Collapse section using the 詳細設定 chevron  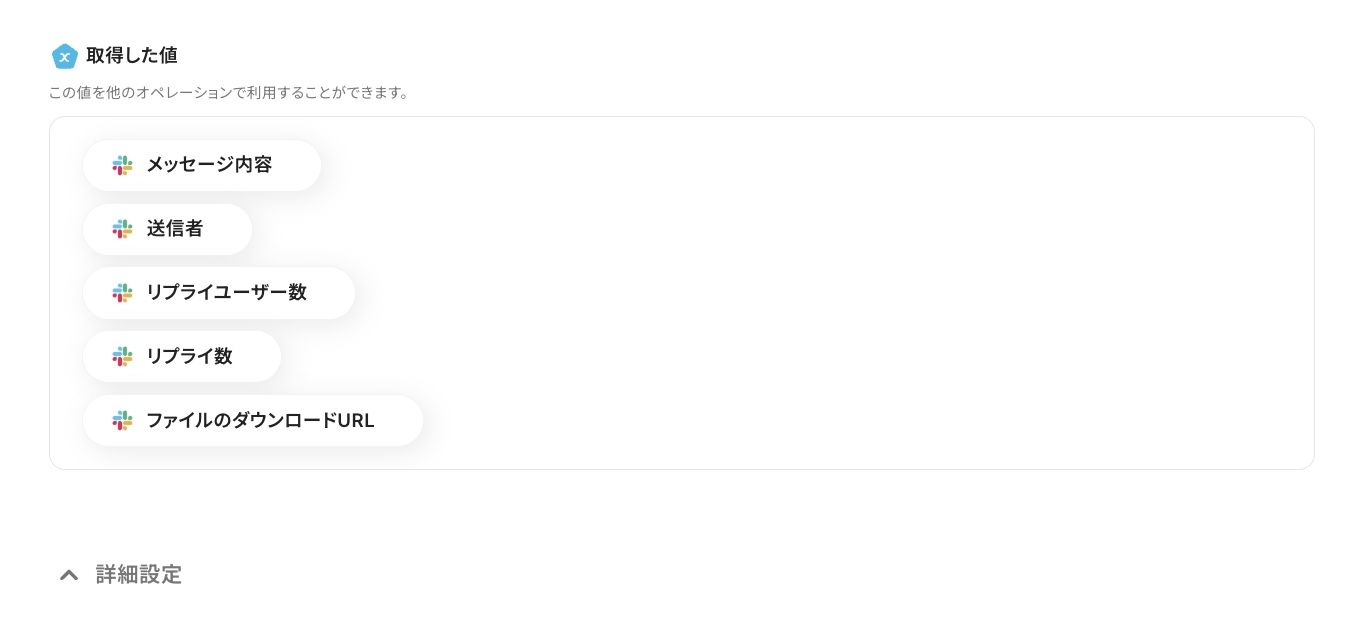tap(69, 575)
